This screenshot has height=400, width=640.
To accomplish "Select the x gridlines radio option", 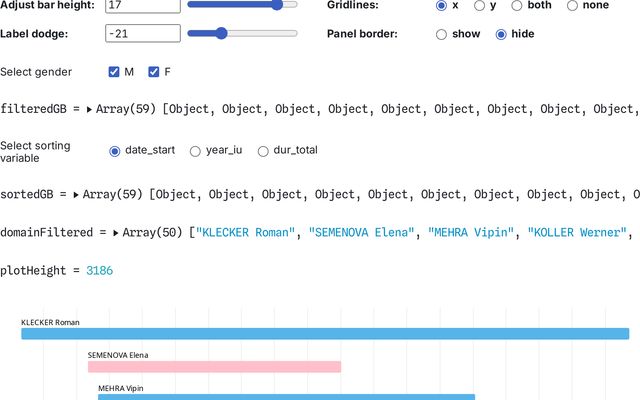I will 441,6.
